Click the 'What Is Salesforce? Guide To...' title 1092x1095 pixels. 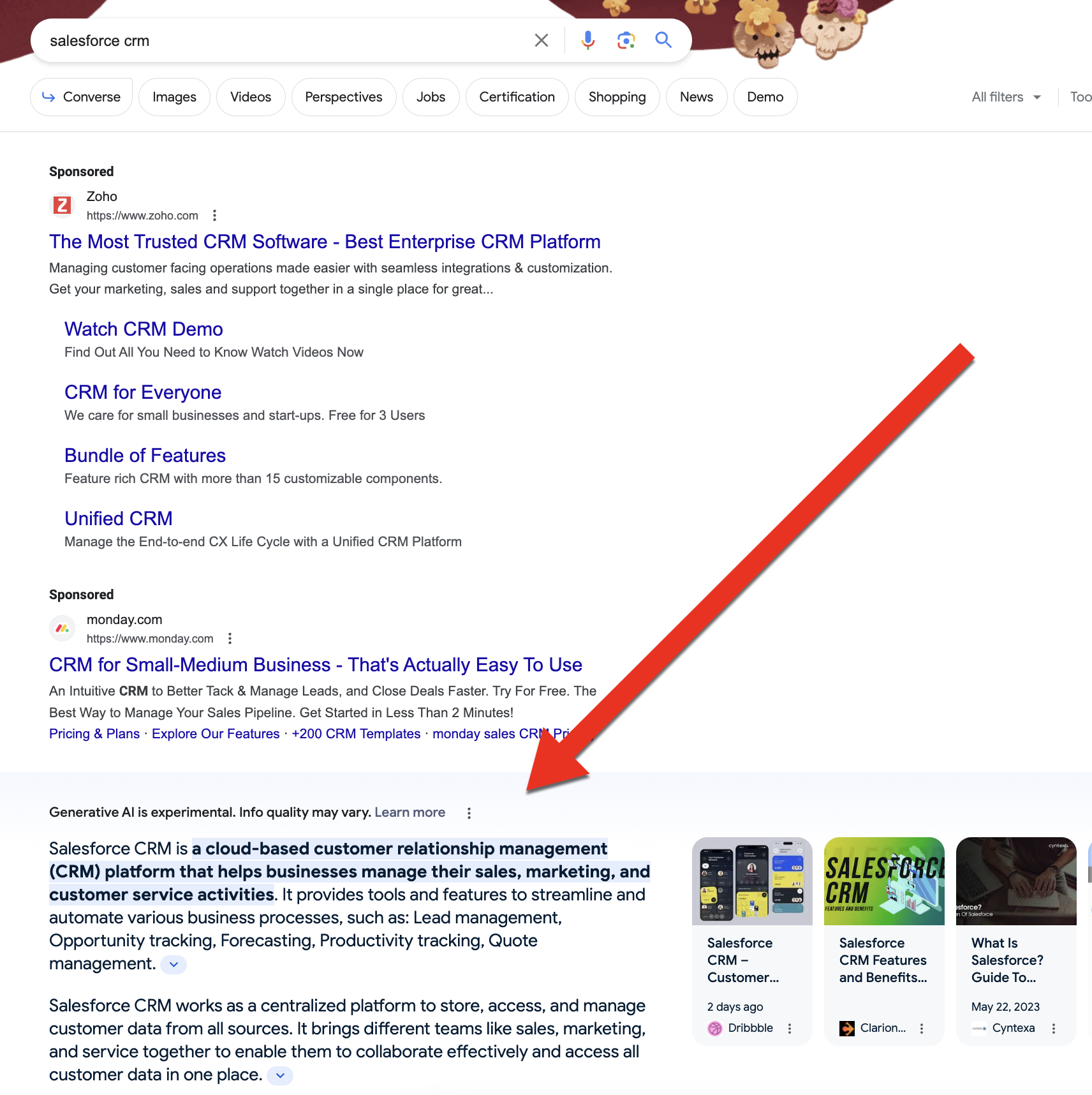(1007, 960)
